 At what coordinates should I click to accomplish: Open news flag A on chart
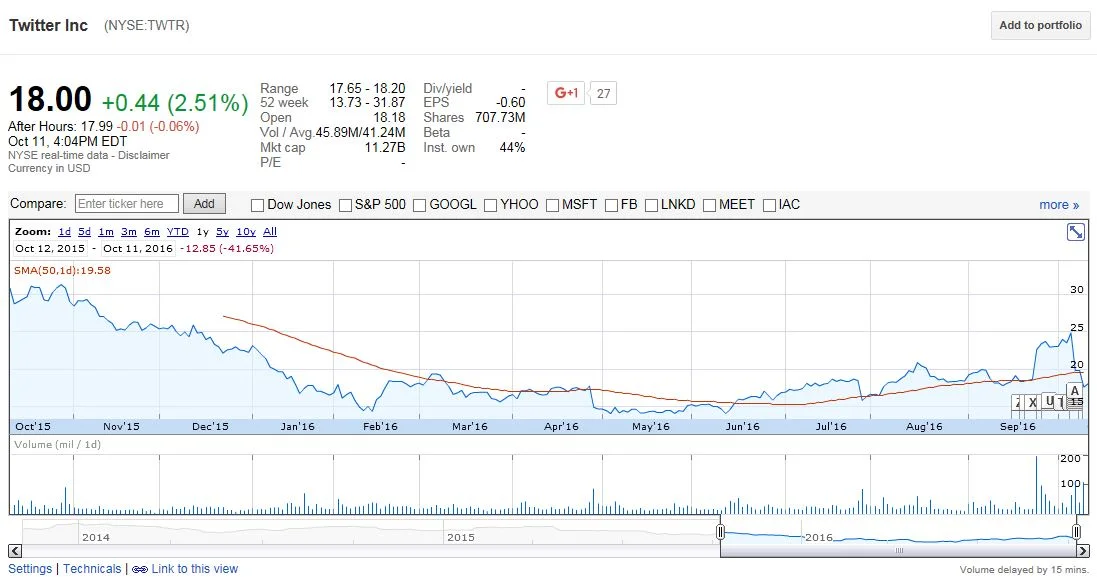pyautogui.click(x=1075, y=391)
